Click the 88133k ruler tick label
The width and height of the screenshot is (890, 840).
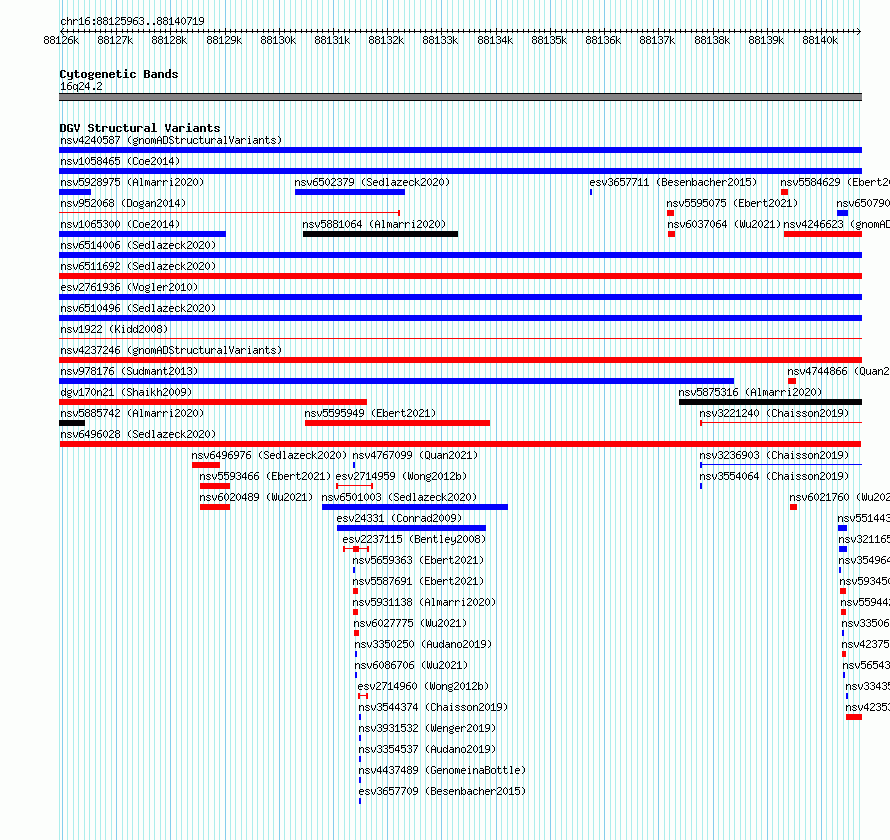point(440,40)
